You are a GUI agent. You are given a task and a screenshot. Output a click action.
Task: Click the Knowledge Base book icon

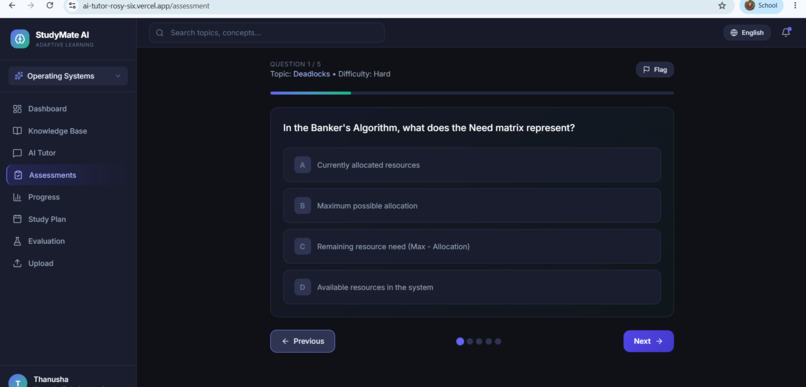coord(17,131)
